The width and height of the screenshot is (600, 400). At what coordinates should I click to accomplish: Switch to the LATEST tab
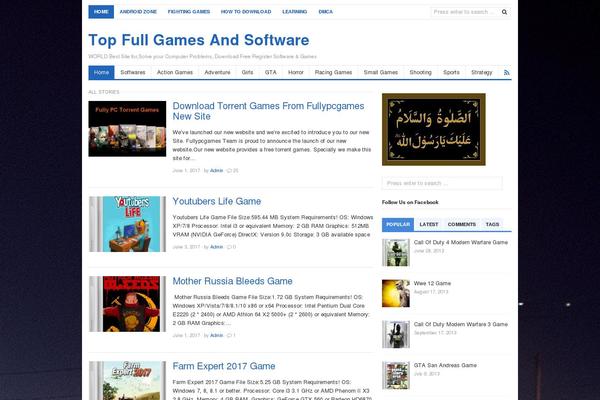(x=429, y=225)
